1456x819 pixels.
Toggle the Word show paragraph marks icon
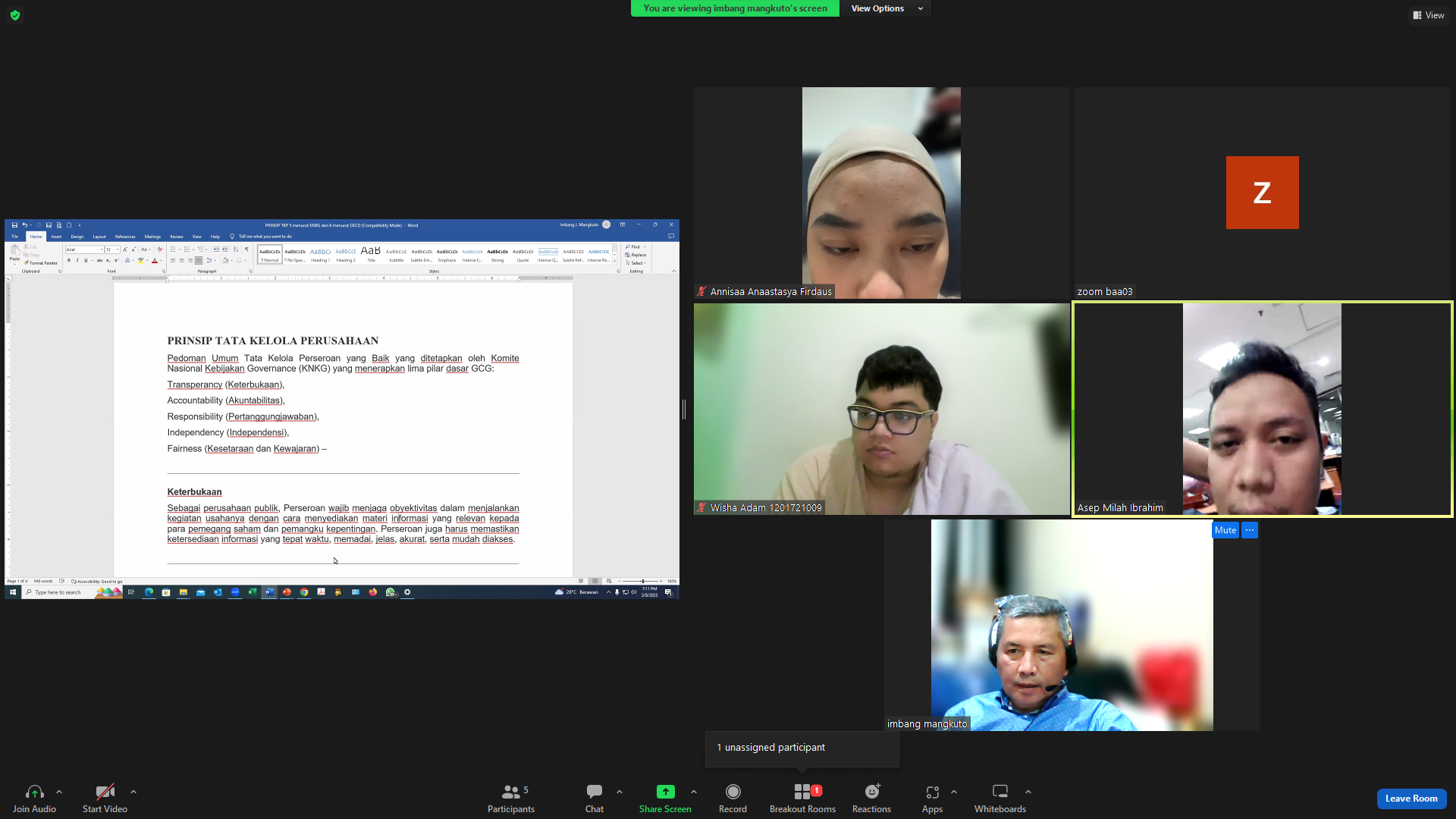pyautogui.click(x=246, y=249)
